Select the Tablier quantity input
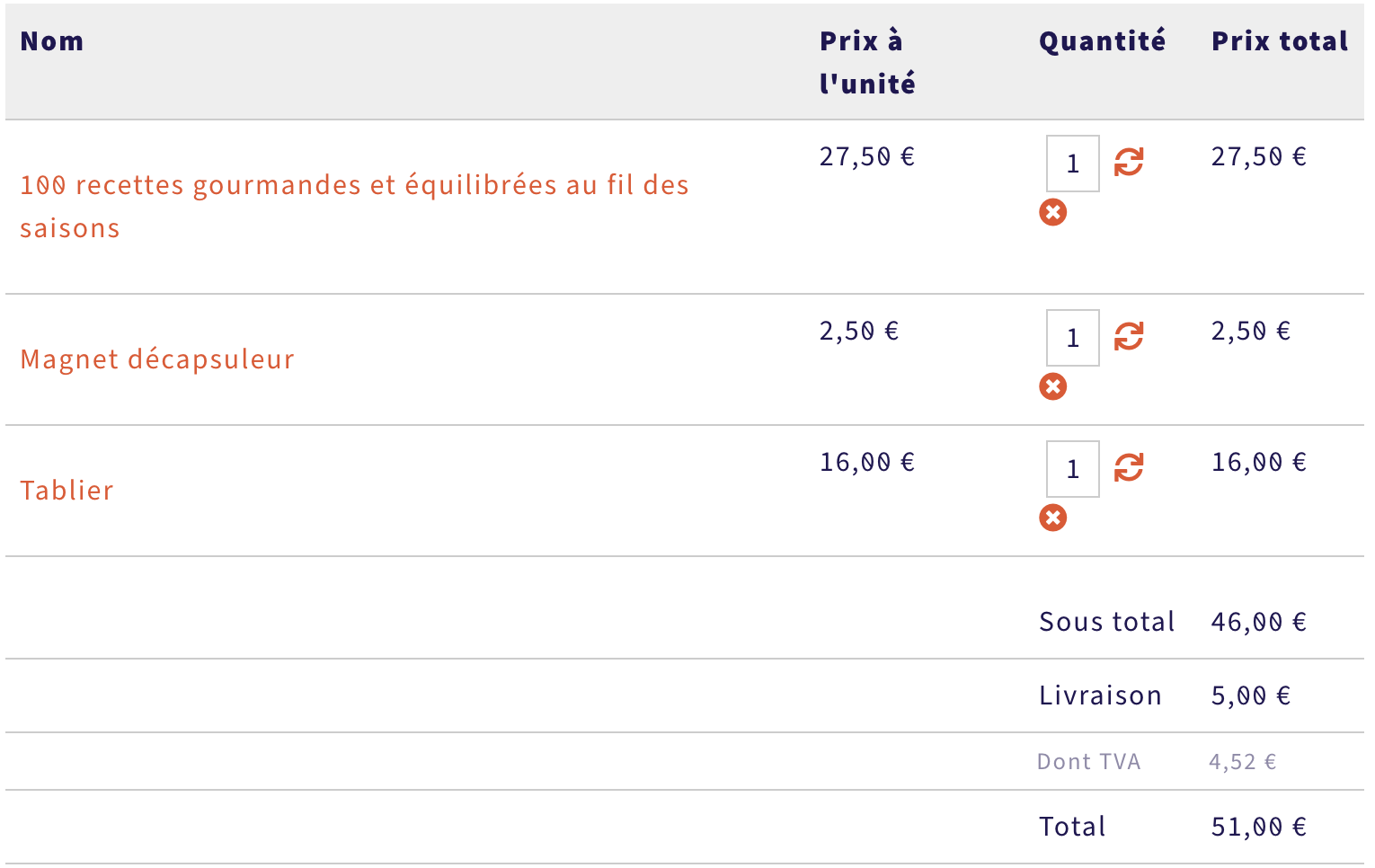The width and height of the screenshot is (1375, 868). 1073,469
